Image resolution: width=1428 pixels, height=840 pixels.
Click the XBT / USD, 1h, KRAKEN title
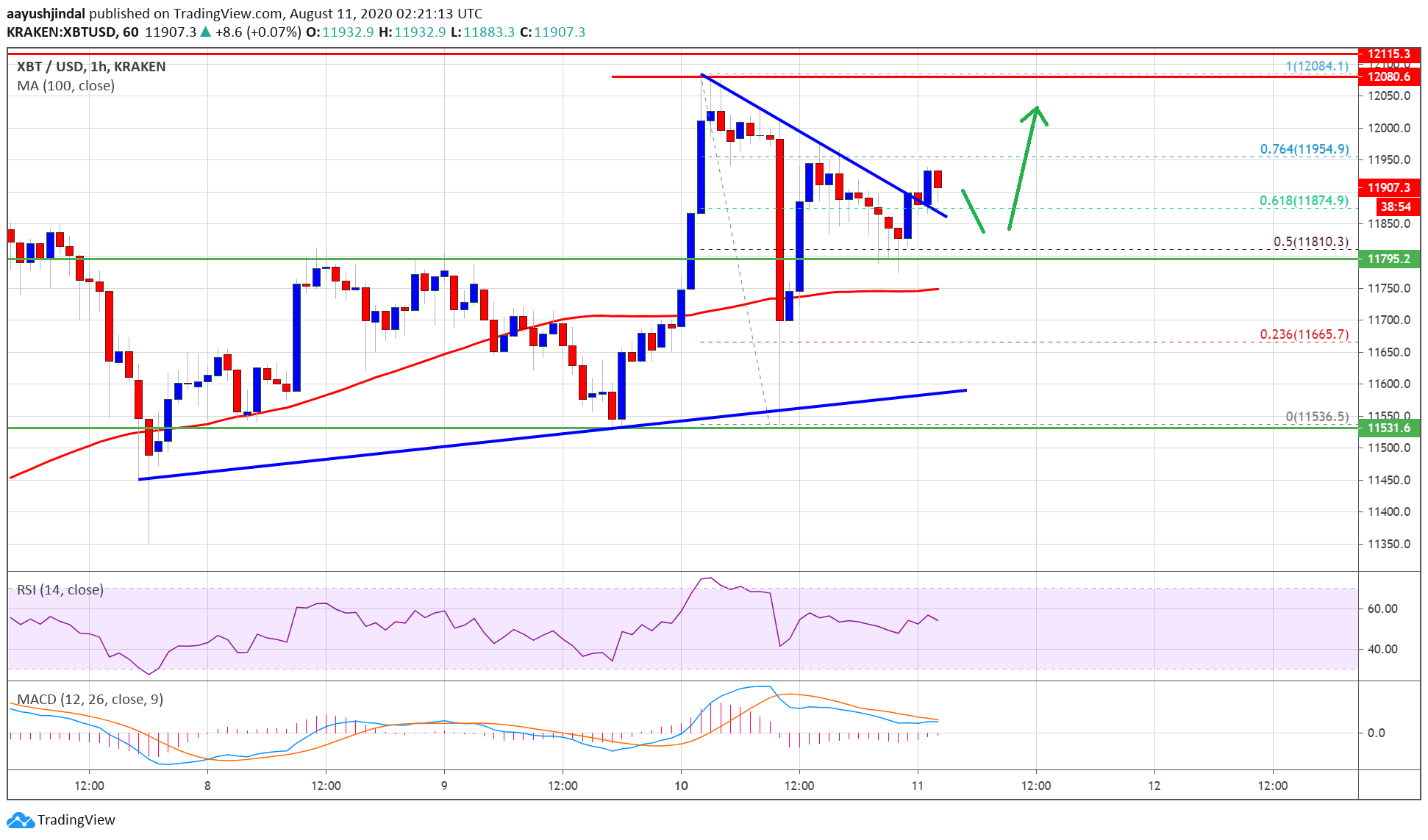pyautogui.click(x=91, y=67)
